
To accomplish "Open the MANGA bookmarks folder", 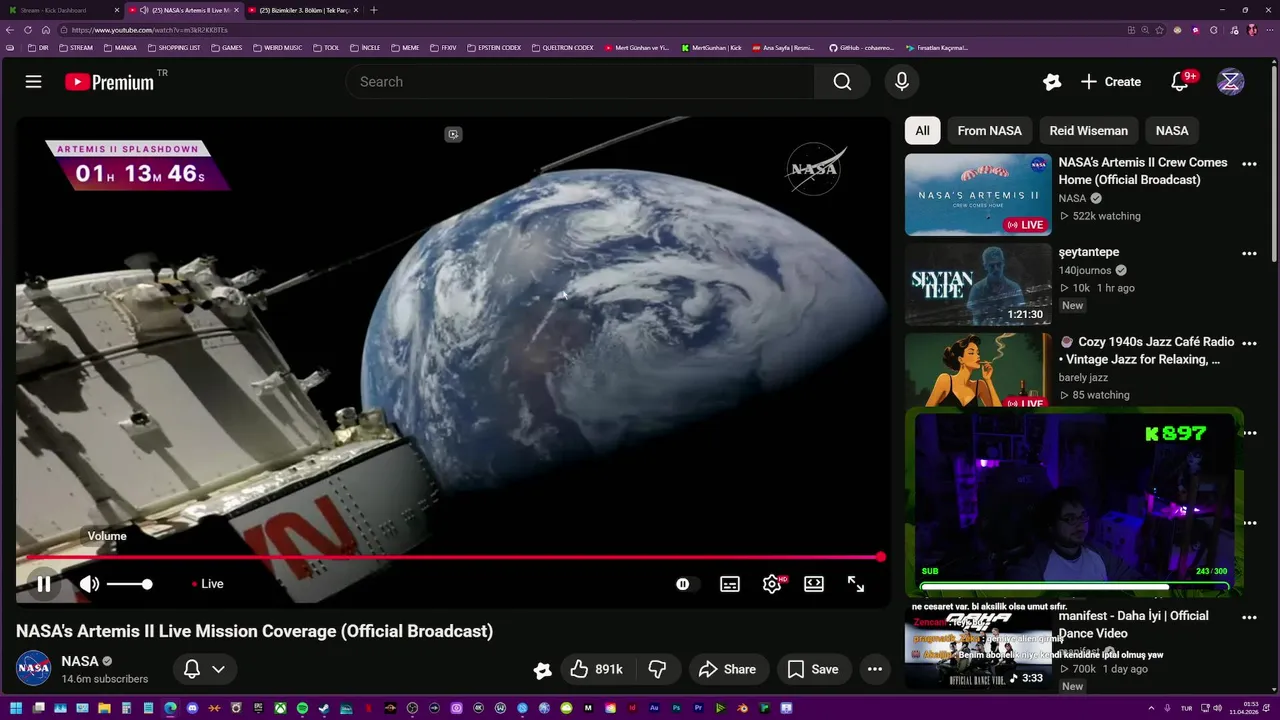I will point(120,48).
